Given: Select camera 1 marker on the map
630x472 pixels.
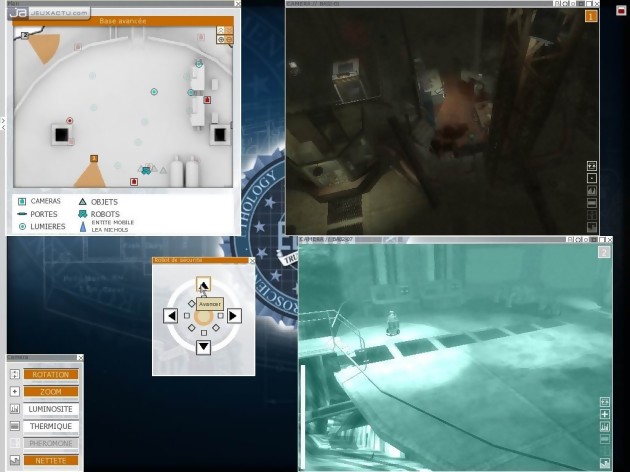Looking at the screenshot, I should click(x=94, y=159).
